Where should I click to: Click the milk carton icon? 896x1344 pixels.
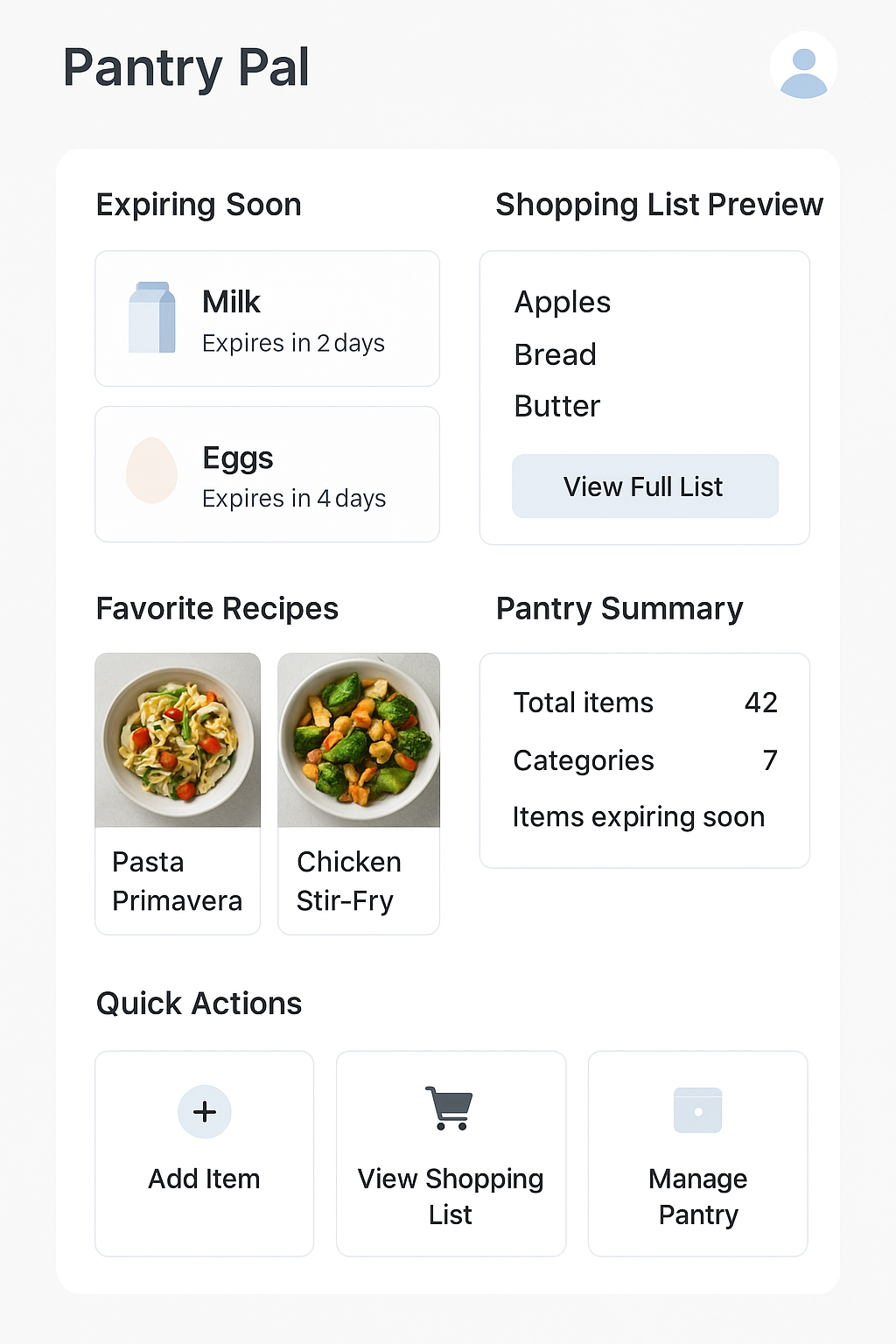[x=151, y=318]
